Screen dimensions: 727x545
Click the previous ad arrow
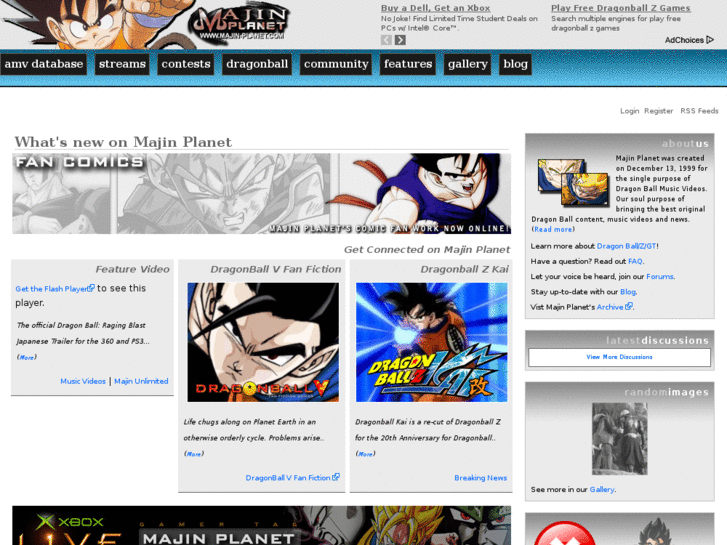click(x=386, y=40)
